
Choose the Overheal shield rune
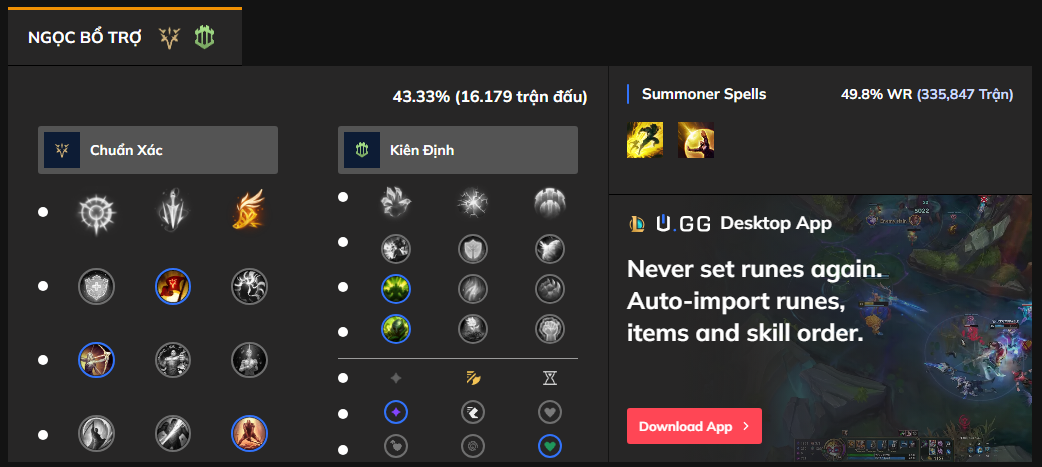(97, 287)
